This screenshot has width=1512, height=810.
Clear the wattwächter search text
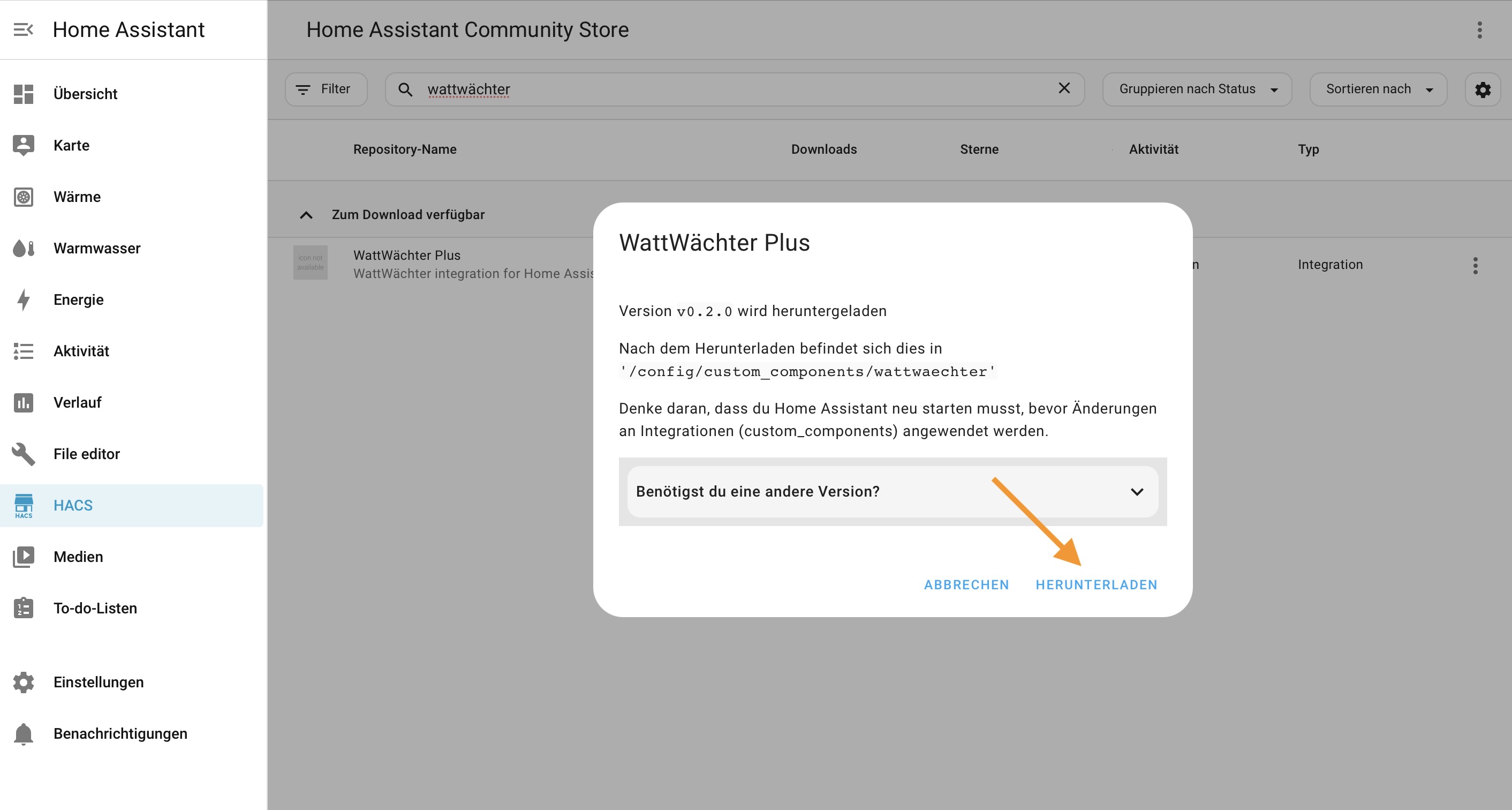(x=1063, y=88)
